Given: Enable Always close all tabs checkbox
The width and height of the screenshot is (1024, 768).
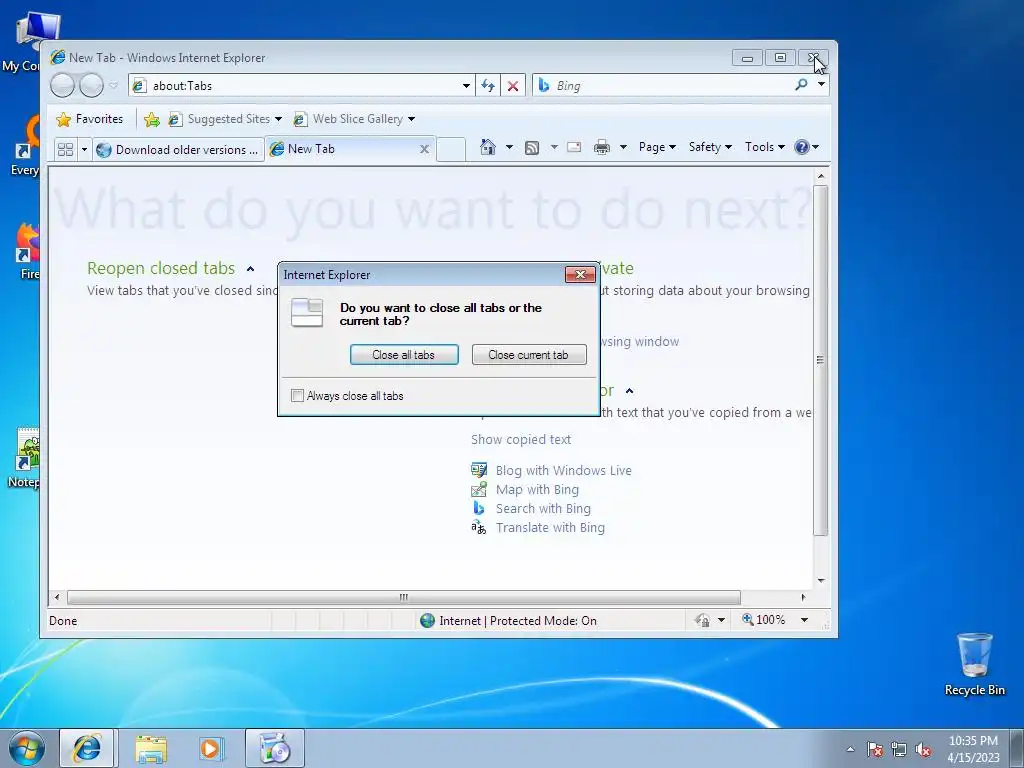Looking at the screenshot, I should tap(297, 396).
